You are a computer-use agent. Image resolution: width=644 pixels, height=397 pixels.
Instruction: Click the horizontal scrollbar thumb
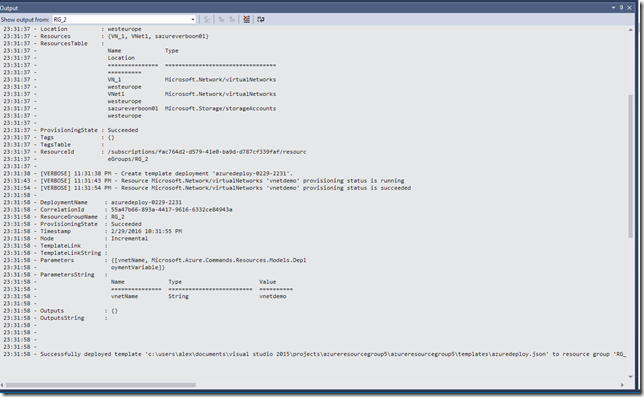coord(101,385)
